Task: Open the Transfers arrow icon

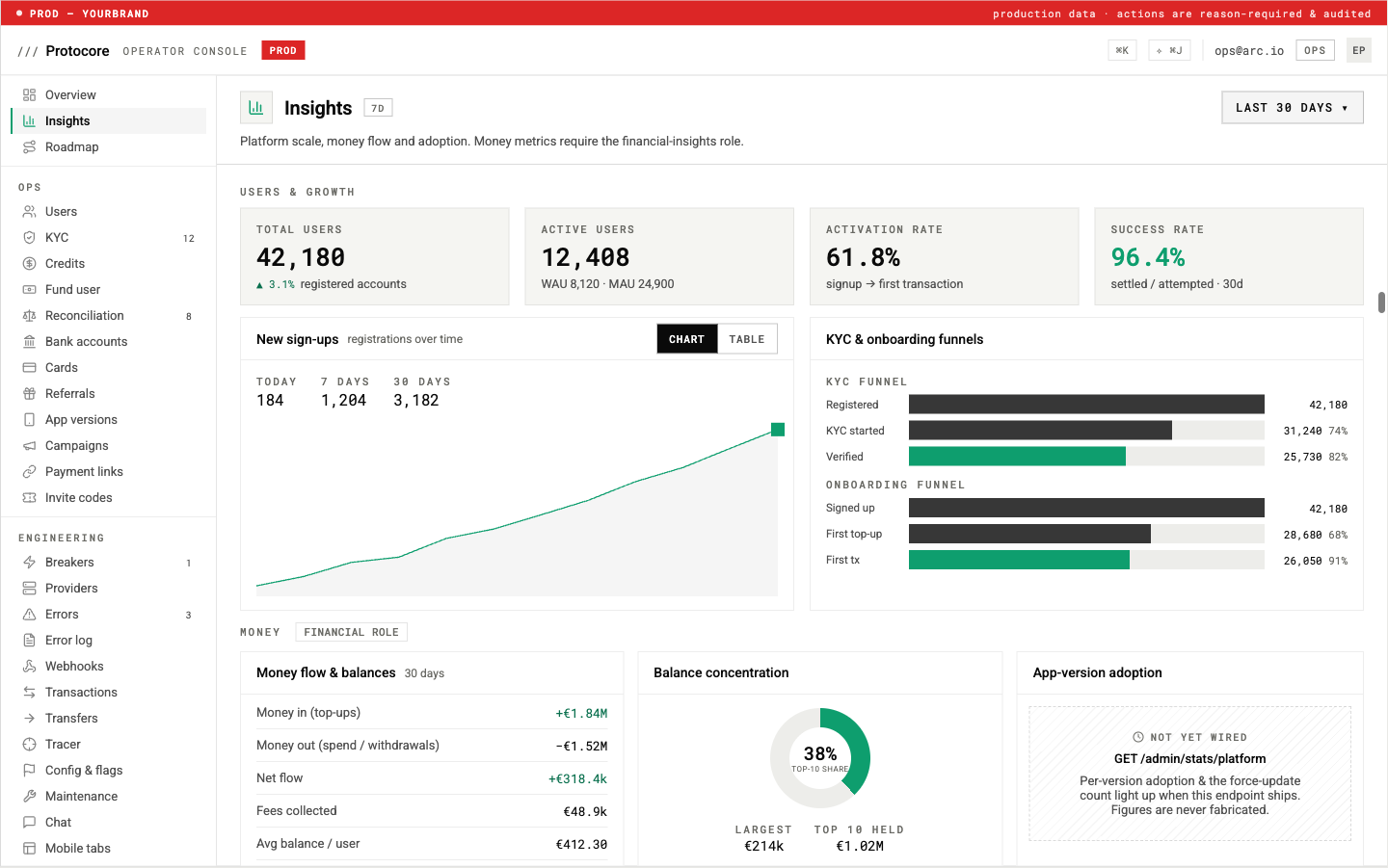Action: [x=29, y=719]
